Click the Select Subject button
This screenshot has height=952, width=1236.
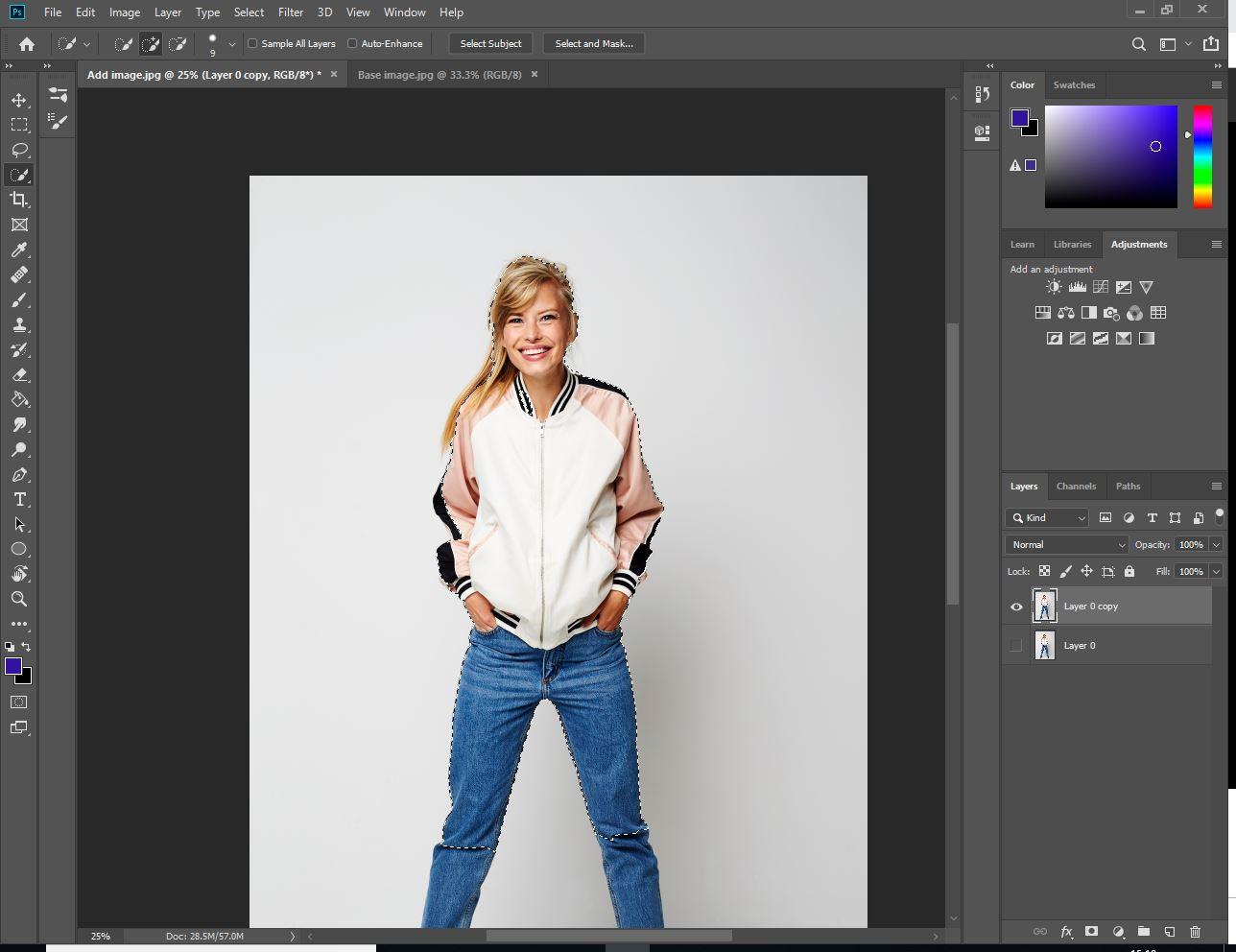point(490,43)
